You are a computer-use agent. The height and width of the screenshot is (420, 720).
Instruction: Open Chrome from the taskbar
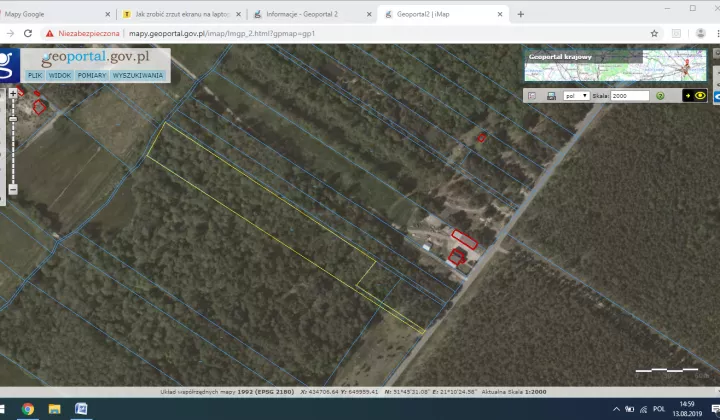(27, 409)
